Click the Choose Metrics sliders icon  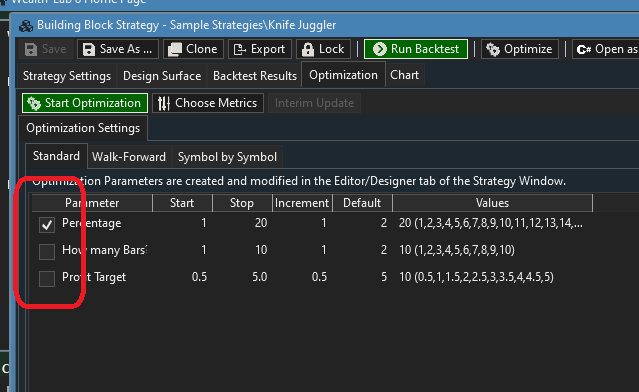tap(164, 103)
